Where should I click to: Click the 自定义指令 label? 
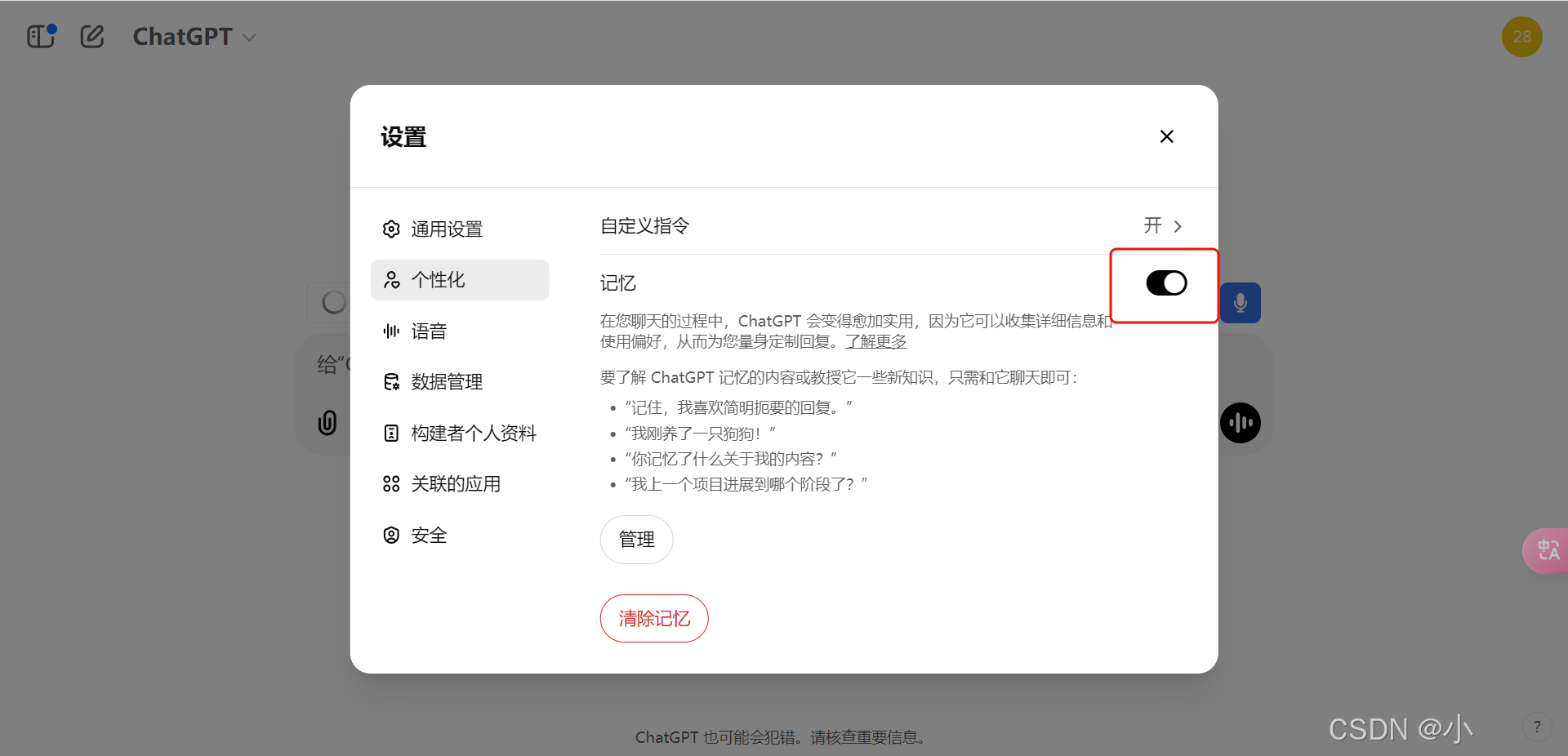645,226
